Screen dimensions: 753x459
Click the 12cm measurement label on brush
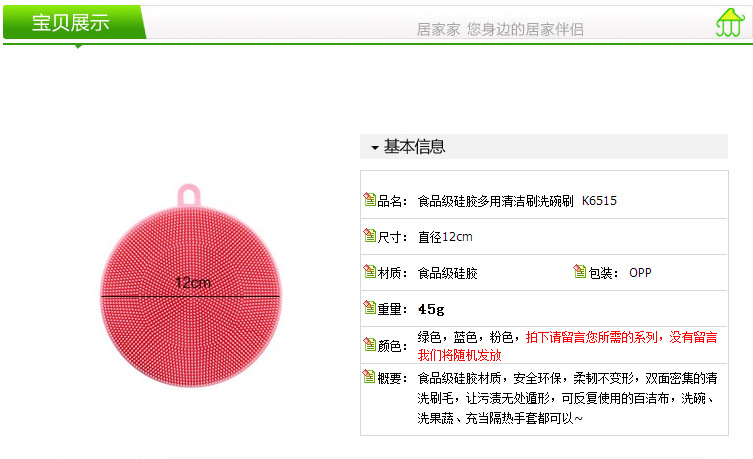pyautogui.click(x=193, y=282)
